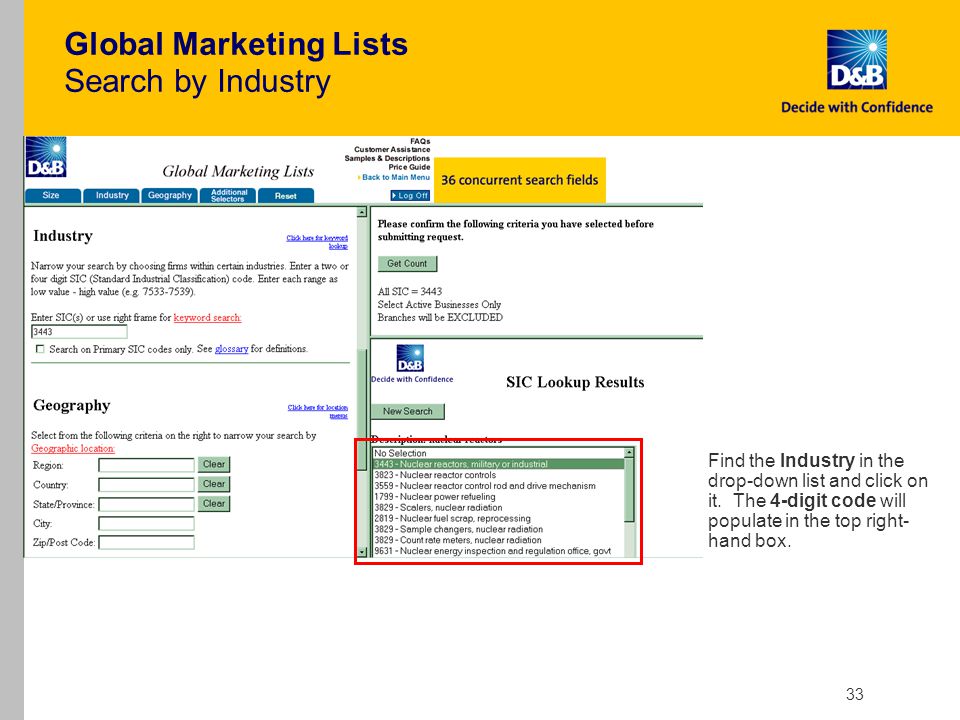
Task: Click the SIC results list scrollbar thumb
Action: (x=629, y=490)
